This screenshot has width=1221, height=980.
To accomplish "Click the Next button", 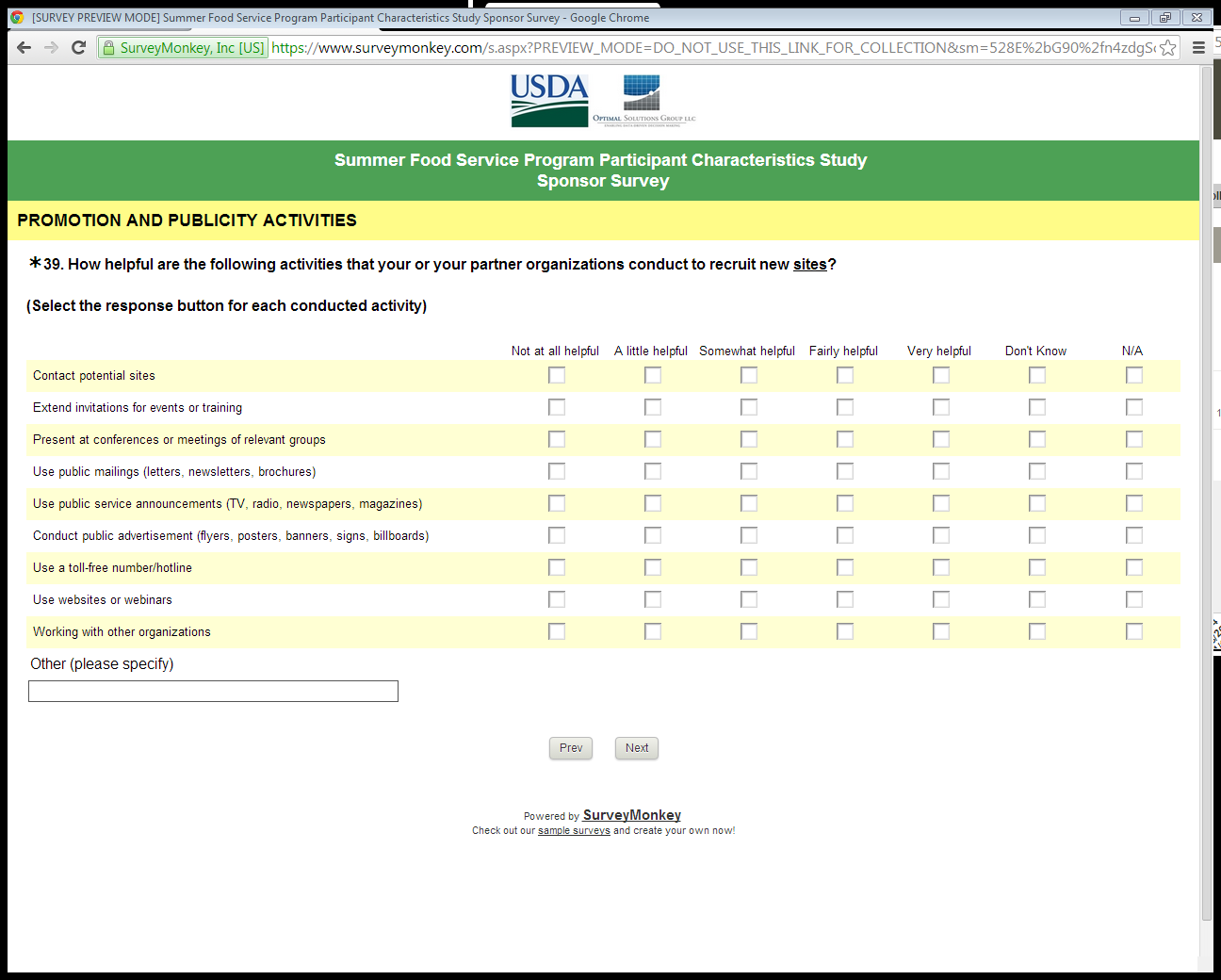I will 637,748.
